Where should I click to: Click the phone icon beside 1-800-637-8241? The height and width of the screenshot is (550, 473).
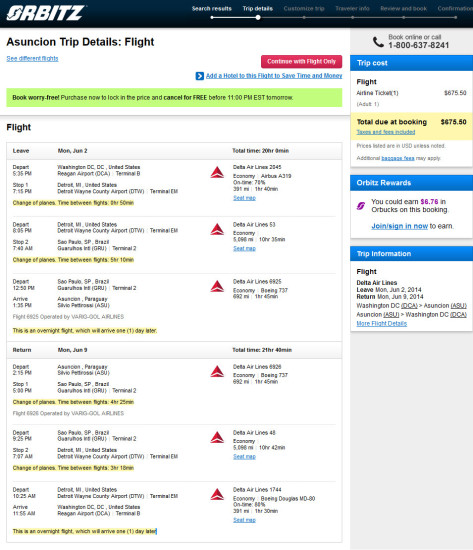click(x=378, y=42)
